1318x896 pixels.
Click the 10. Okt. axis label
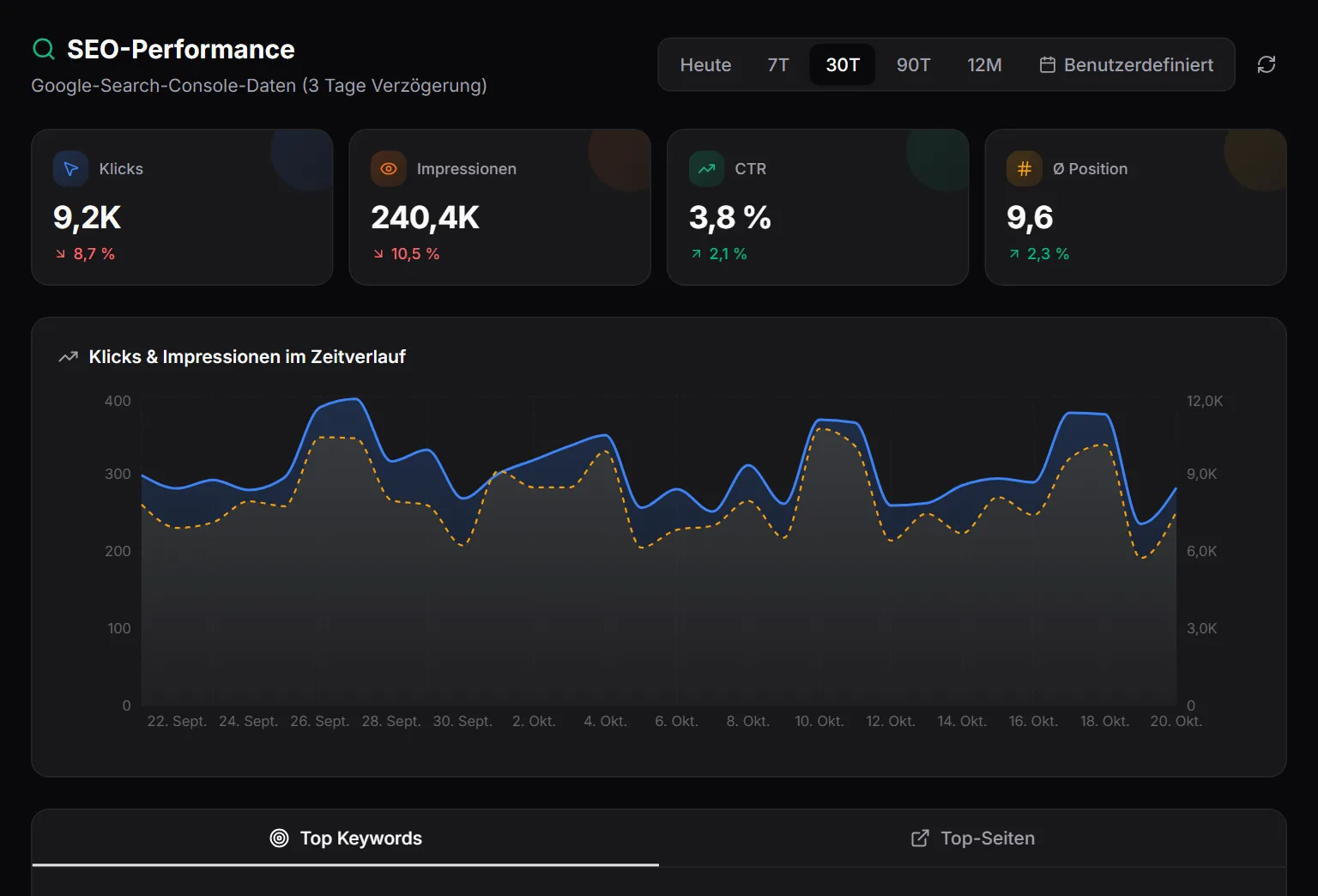(819, 722)
